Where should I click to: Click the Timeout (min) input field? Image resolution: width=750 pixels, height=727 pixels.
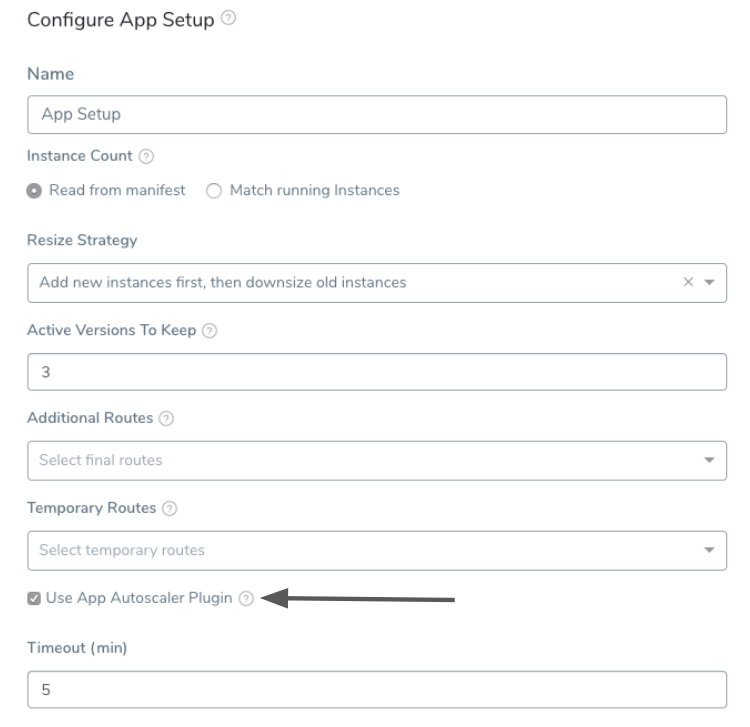click(x=377, y=690)
